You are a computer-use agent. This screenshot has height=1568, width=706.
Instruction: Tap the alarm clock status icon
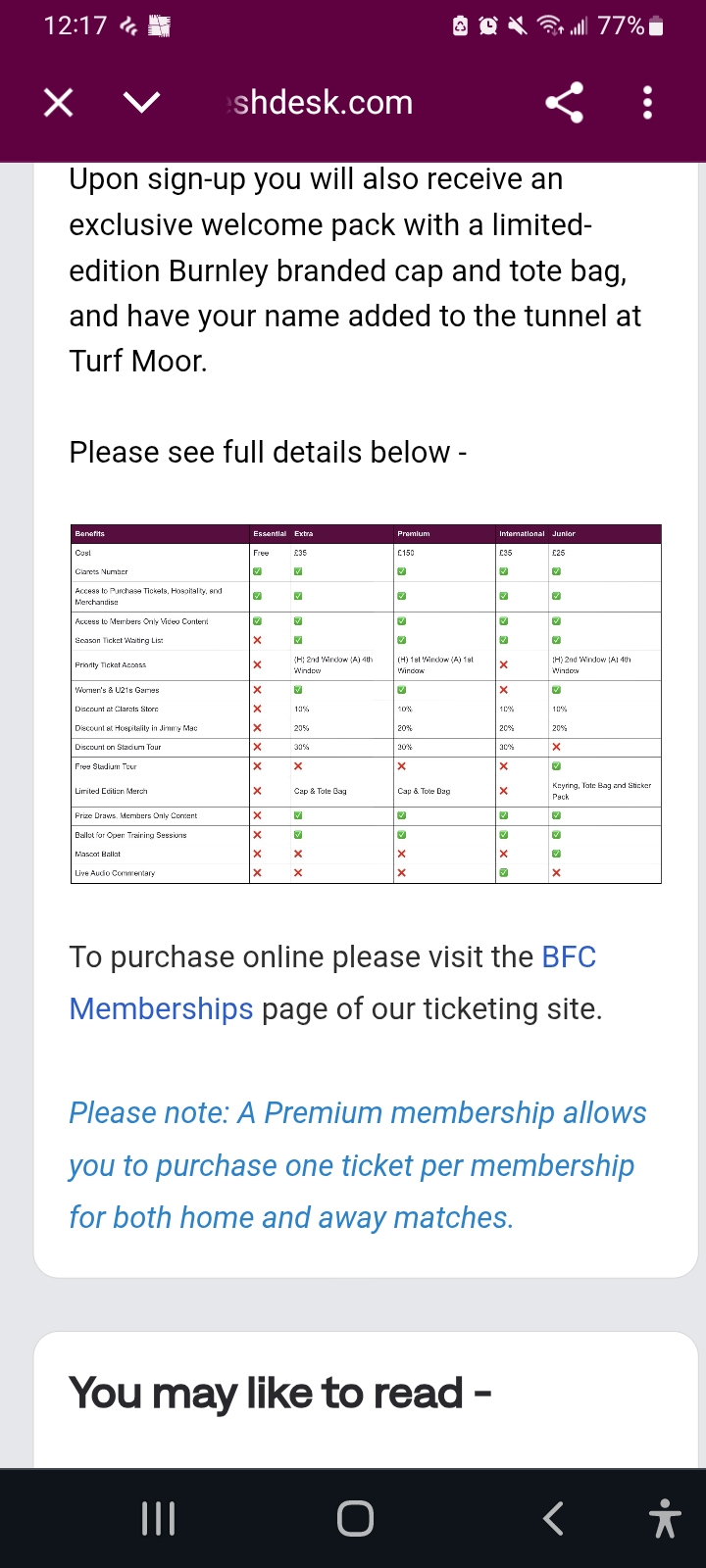click(488, 26)
